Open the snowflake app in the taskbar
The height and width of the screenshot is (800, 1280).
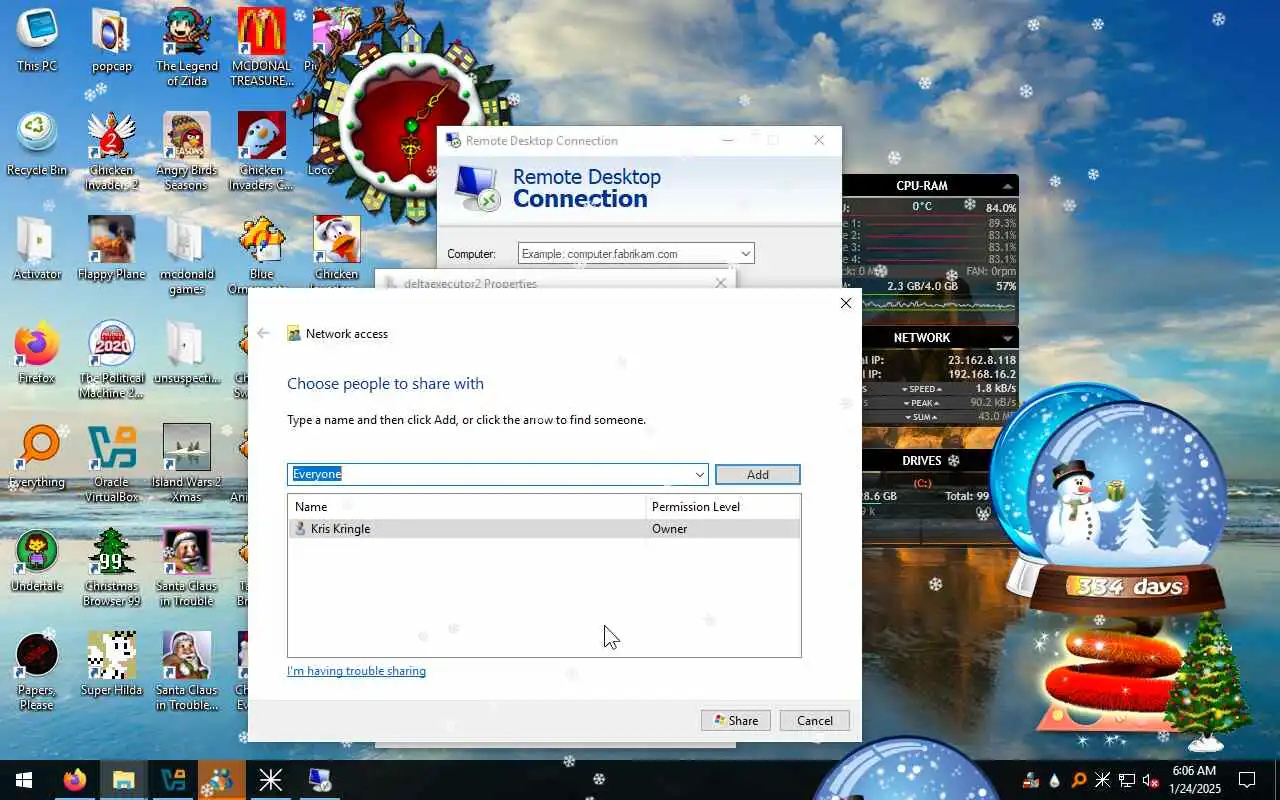point(271,780)
